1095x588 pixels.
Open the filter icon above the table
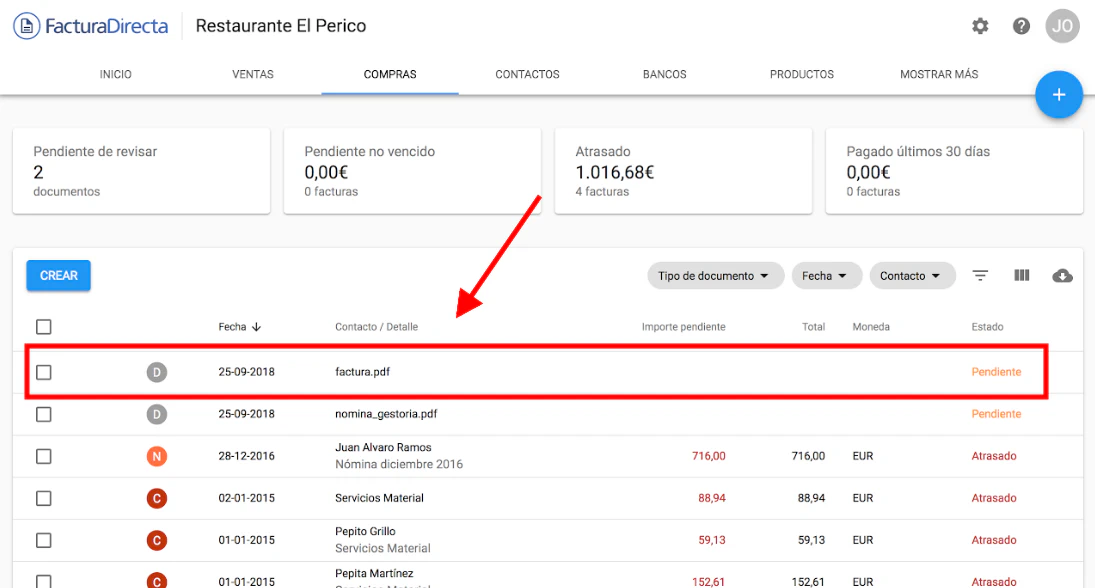979,275
